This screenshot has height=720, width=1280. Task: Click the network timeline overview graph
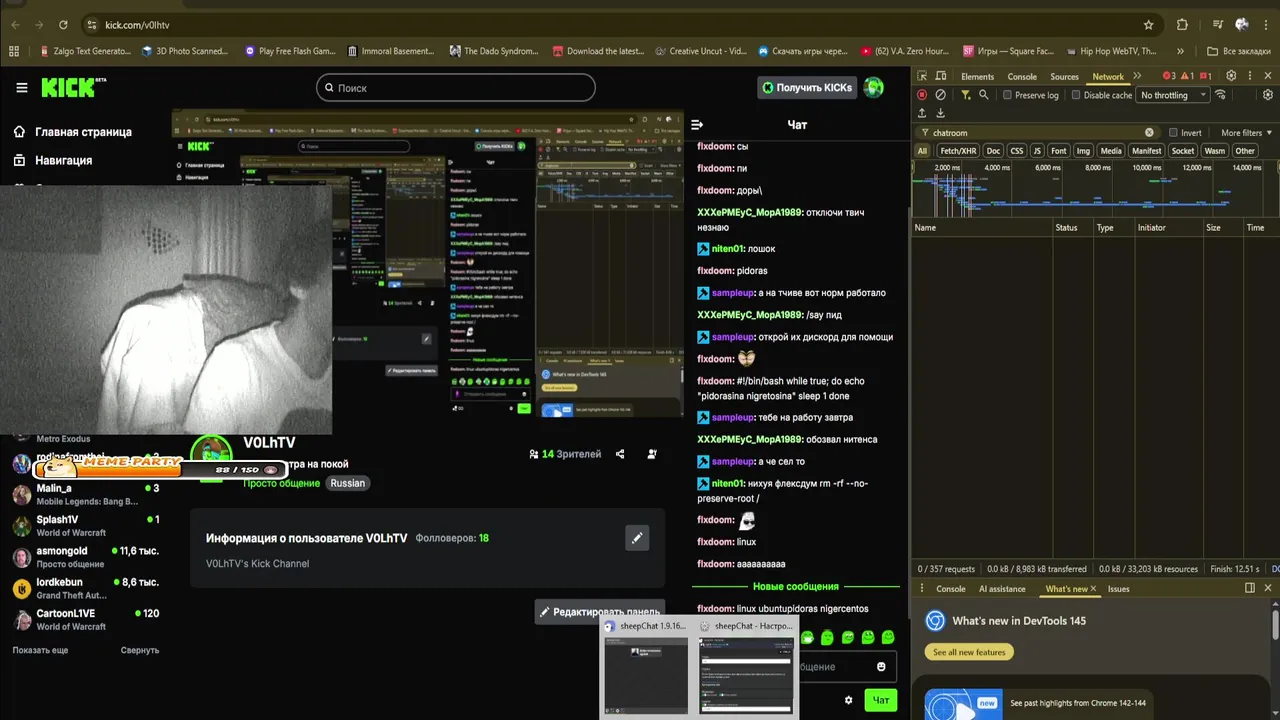(x=1095, y=189)
